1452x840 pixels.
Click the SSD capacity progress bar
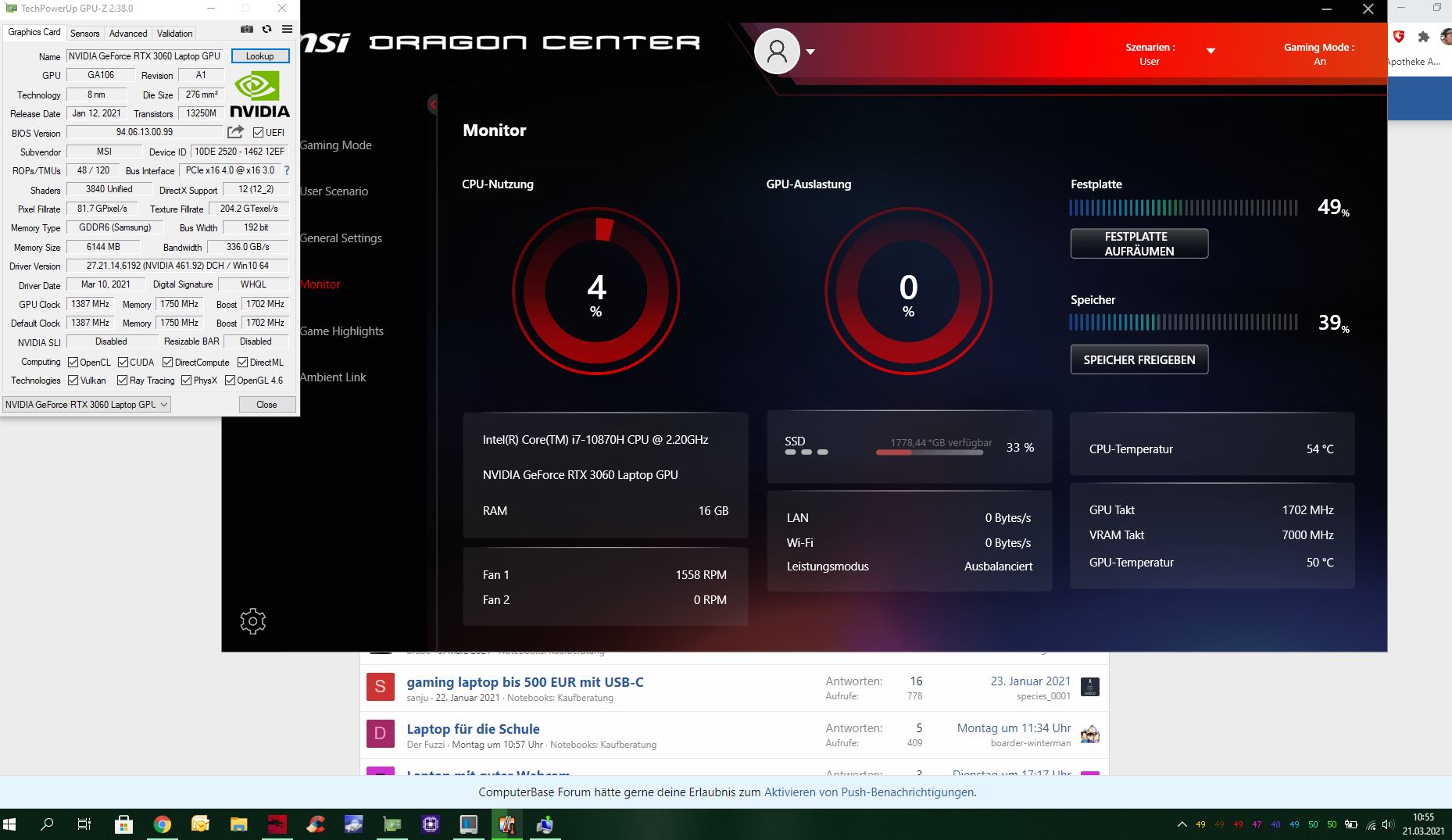point(930,452)
